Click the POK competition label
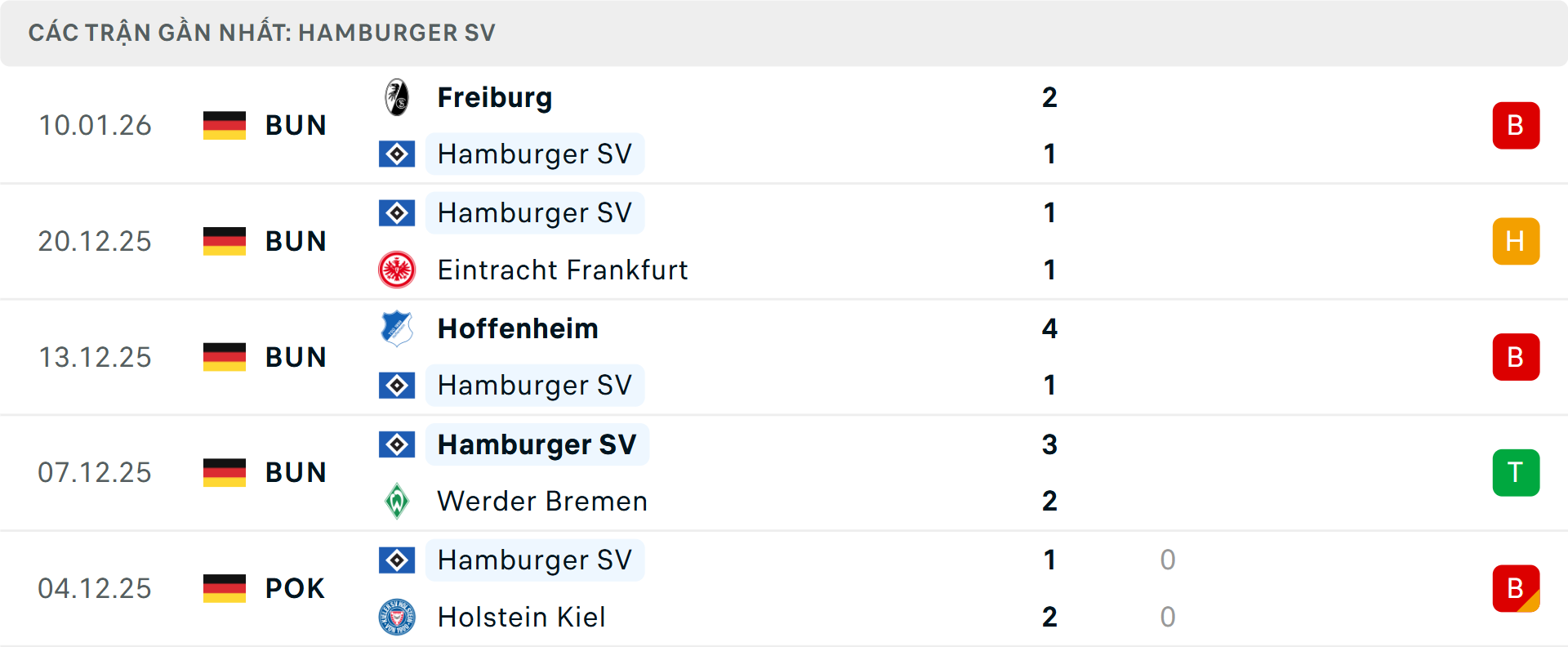 pos(295,588)
